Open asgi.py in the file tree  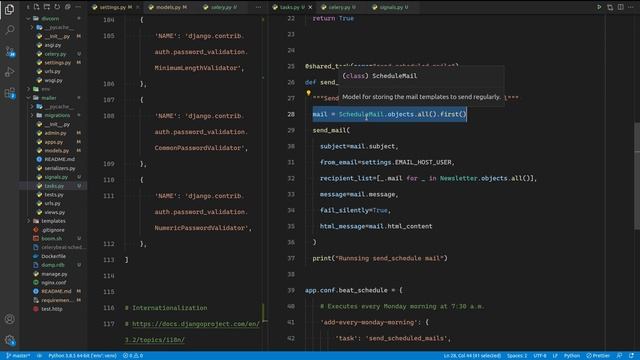53,45
